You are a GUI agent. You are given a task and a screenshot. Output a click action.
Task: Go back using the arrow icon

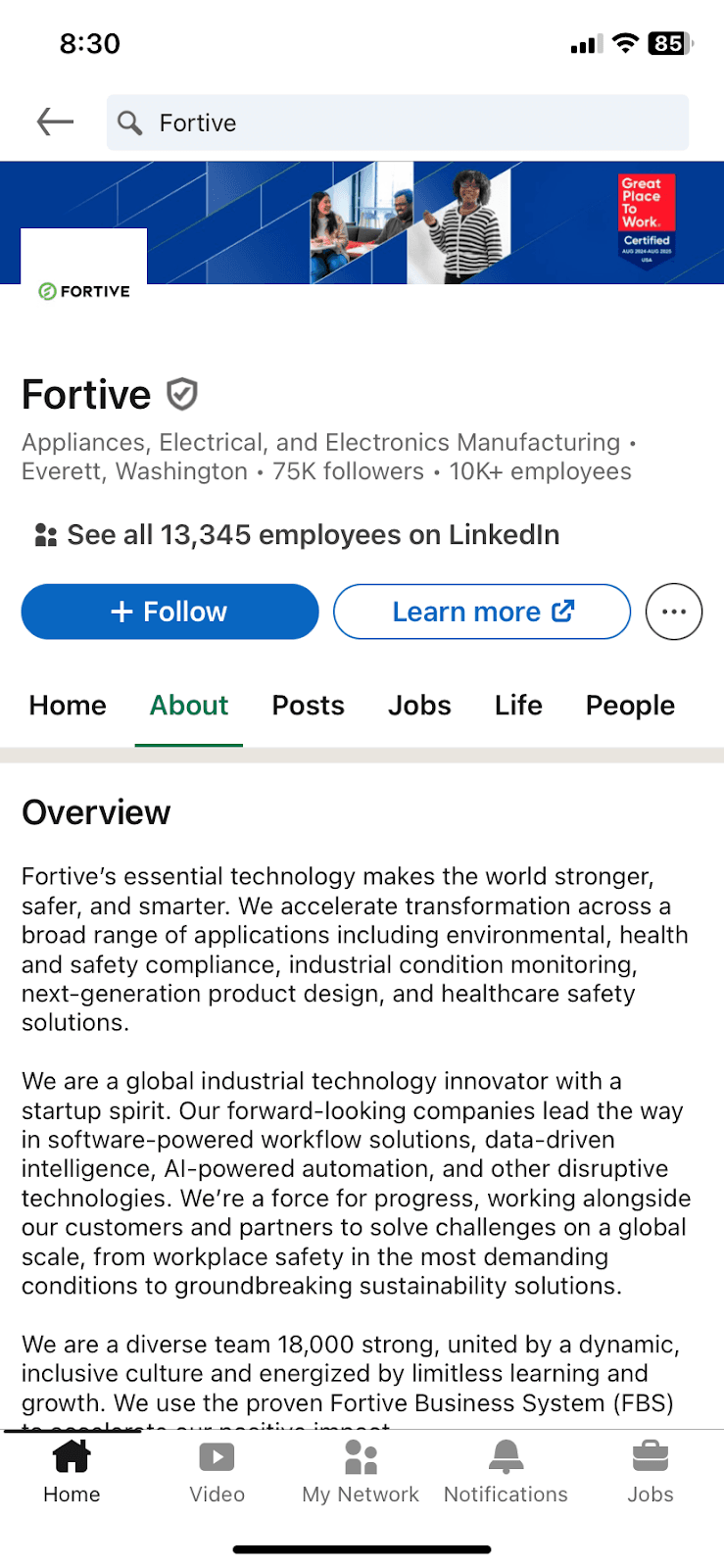(55, 122)
